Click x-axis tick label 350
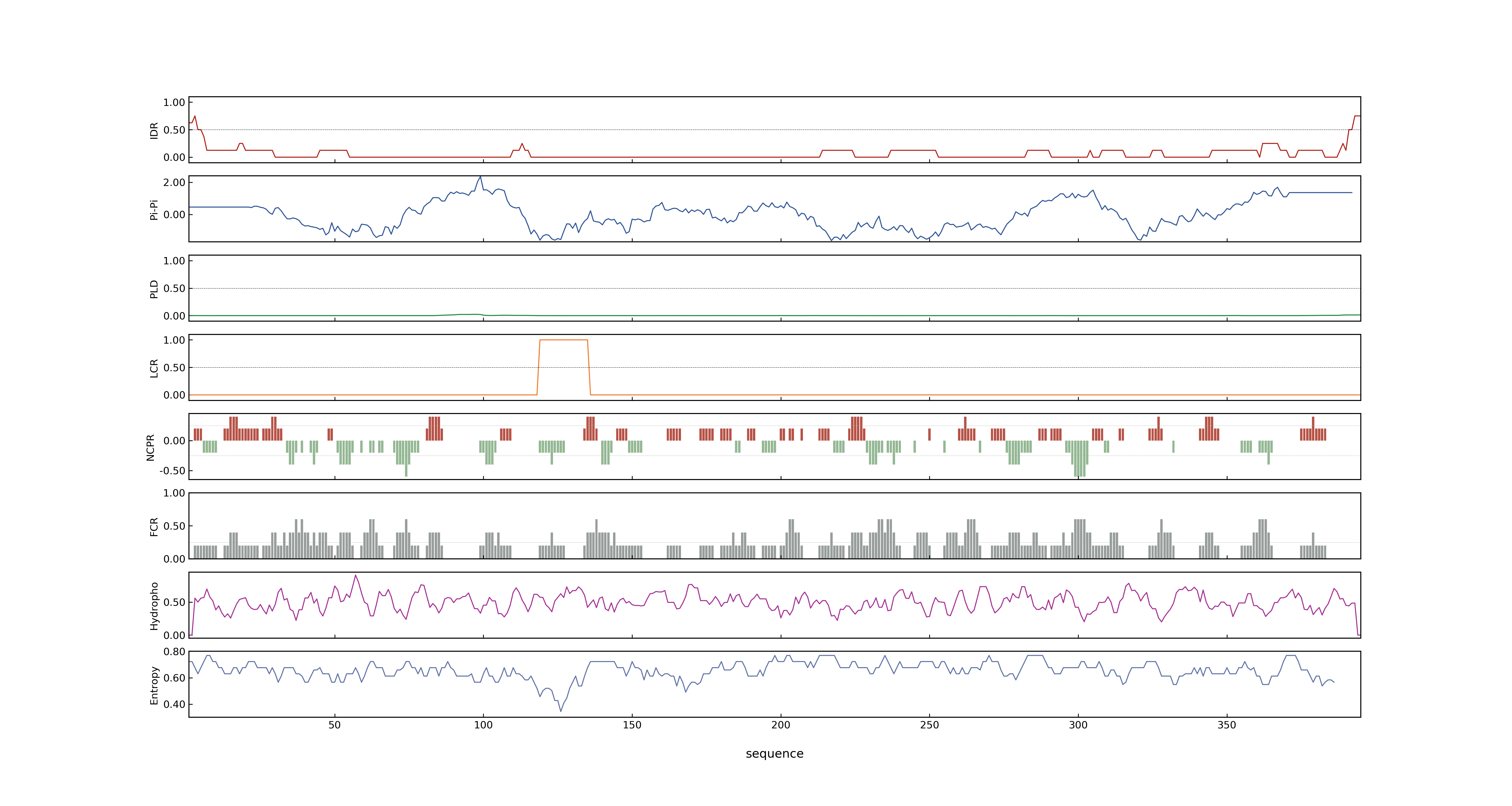This screenshot has width=1512, height=806. pyautogui.click(x=1227, y=725)
